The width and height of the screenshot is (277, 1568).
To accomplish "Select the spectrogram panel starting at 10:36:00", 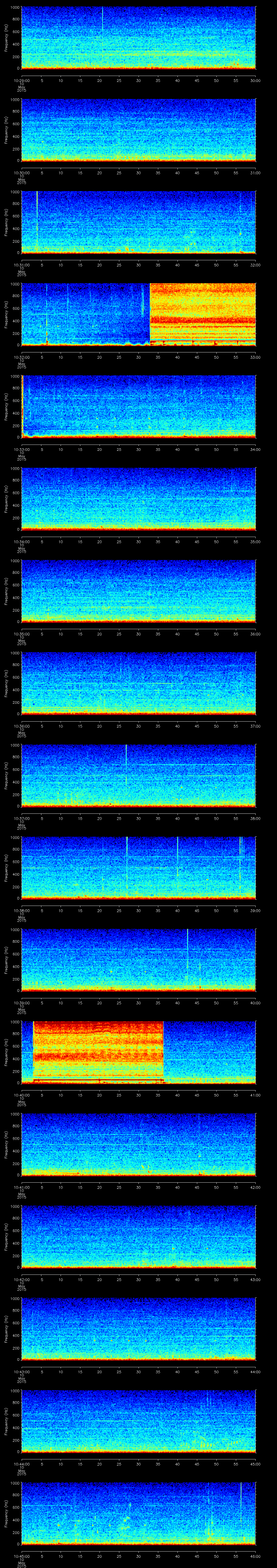I will click(138, 683).
